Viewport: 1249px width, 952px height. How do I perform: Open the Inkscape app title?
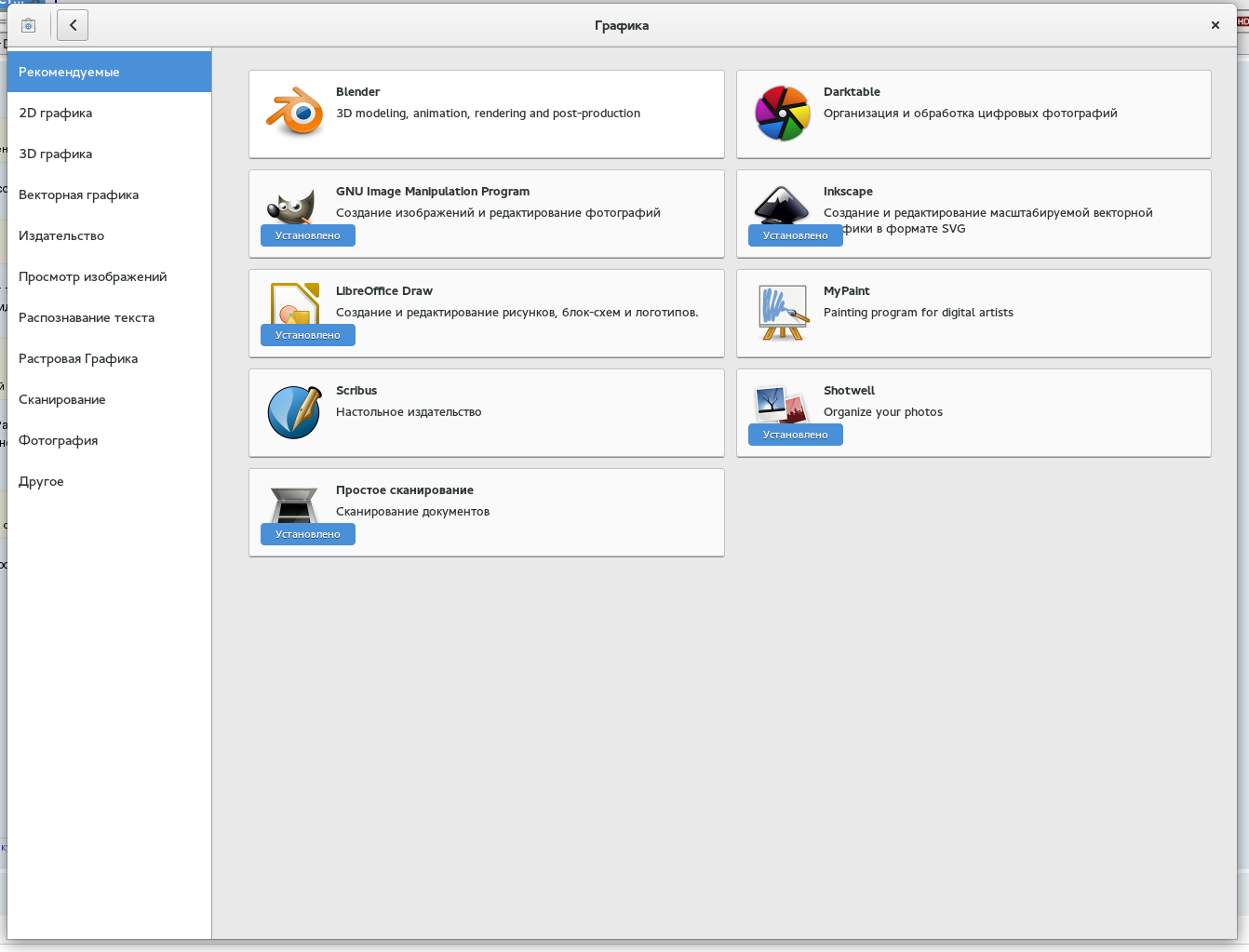point(848,192)
